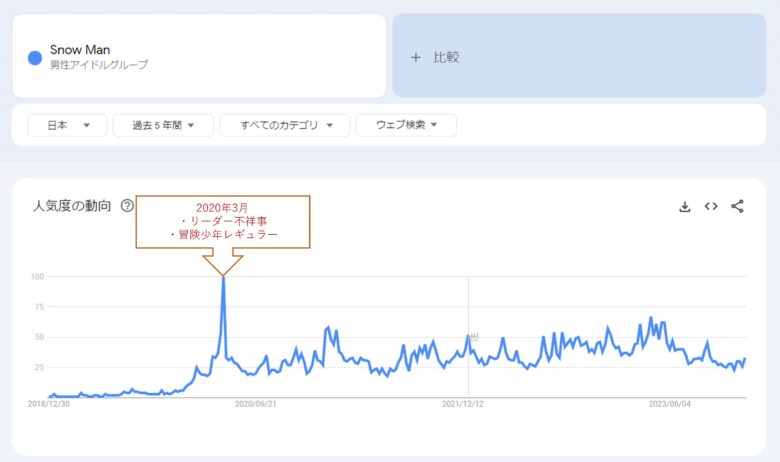Download the trend chart data as CSV
The width and height of the screenshot is (780, 462).
point(685,206)
